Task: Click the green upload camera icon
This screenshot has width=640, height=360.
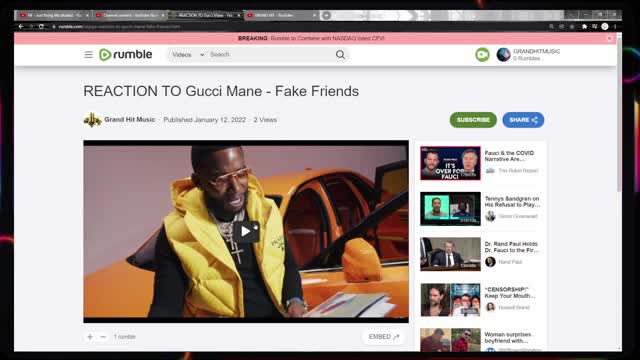Action: pyautogui.click(x=482, y=55)
